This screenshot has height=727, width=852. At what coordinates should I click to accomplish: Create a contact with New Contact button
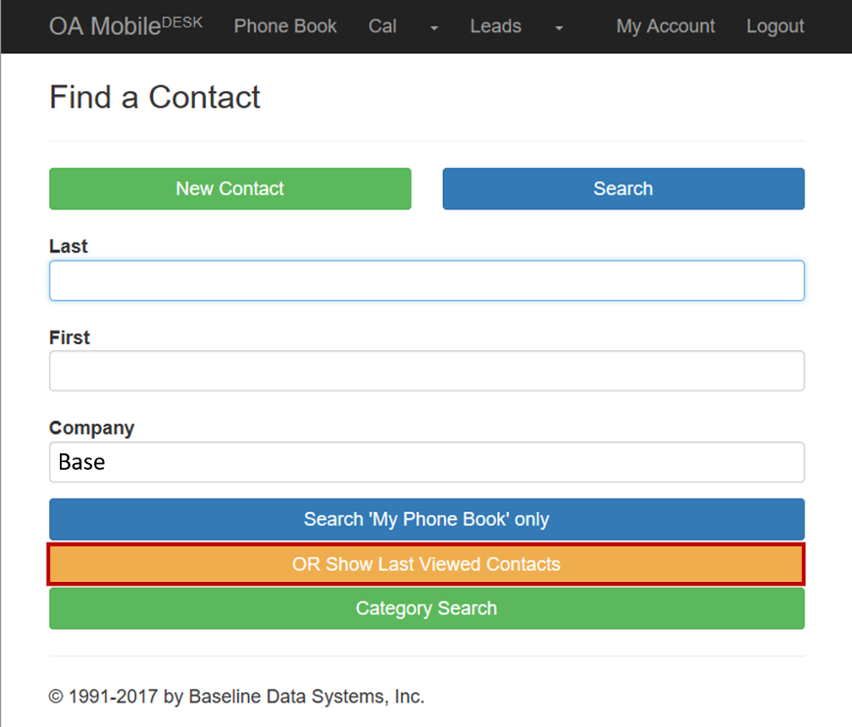pyautogui.click(x=230, y=189)
